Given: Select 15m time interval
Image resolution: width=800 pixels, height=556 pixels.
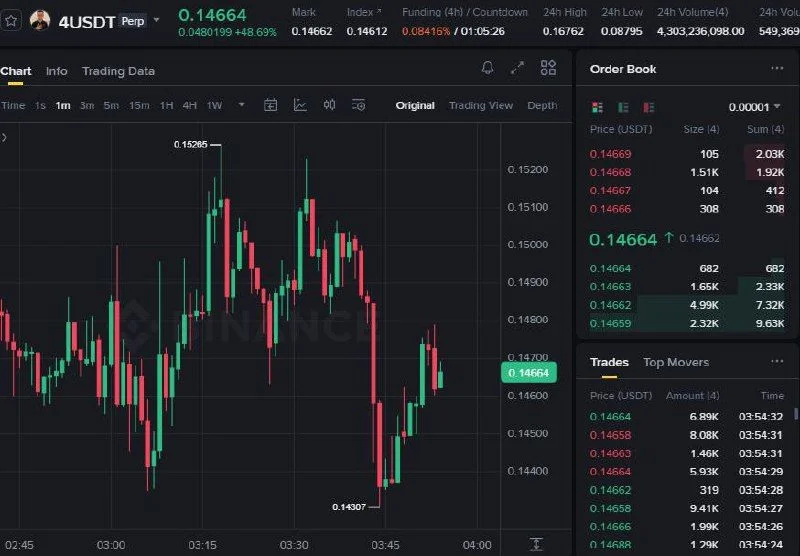Looking at the screenshot, I should 139,106.
